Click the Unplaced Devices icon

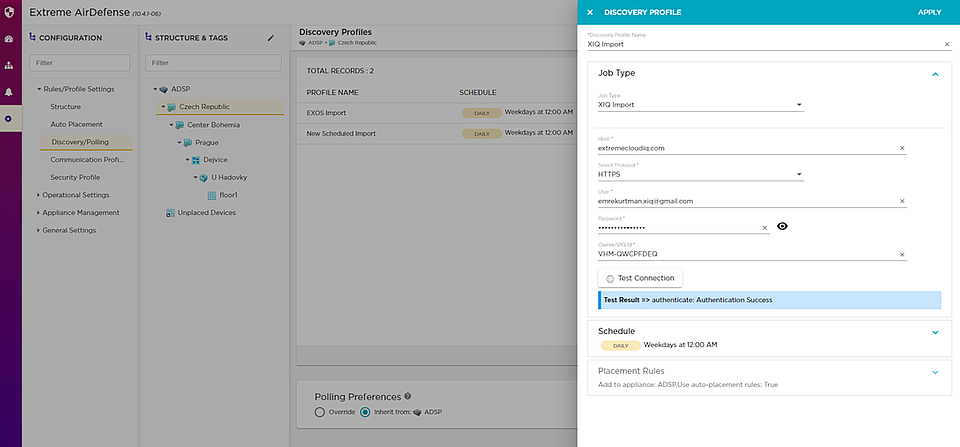(x=170, y=213)
